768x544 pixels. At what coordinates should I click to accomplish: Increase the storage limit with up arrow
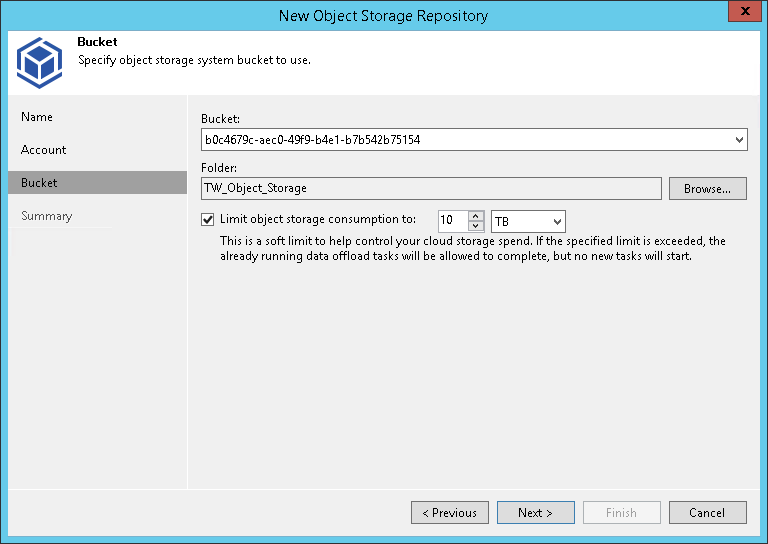coord(476,216)
